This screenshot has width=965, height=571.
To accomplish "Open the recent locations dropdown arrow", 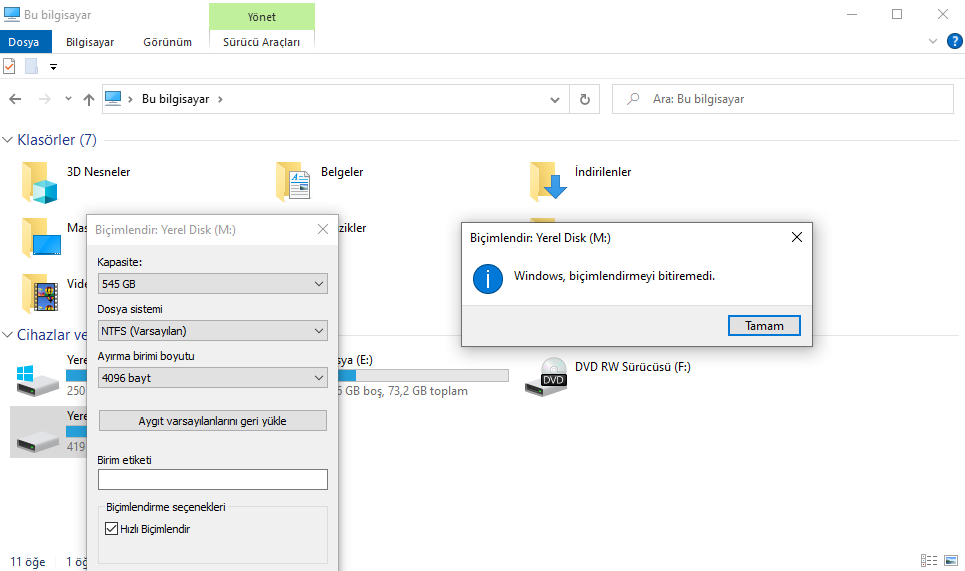I will [x=68, y=98].
